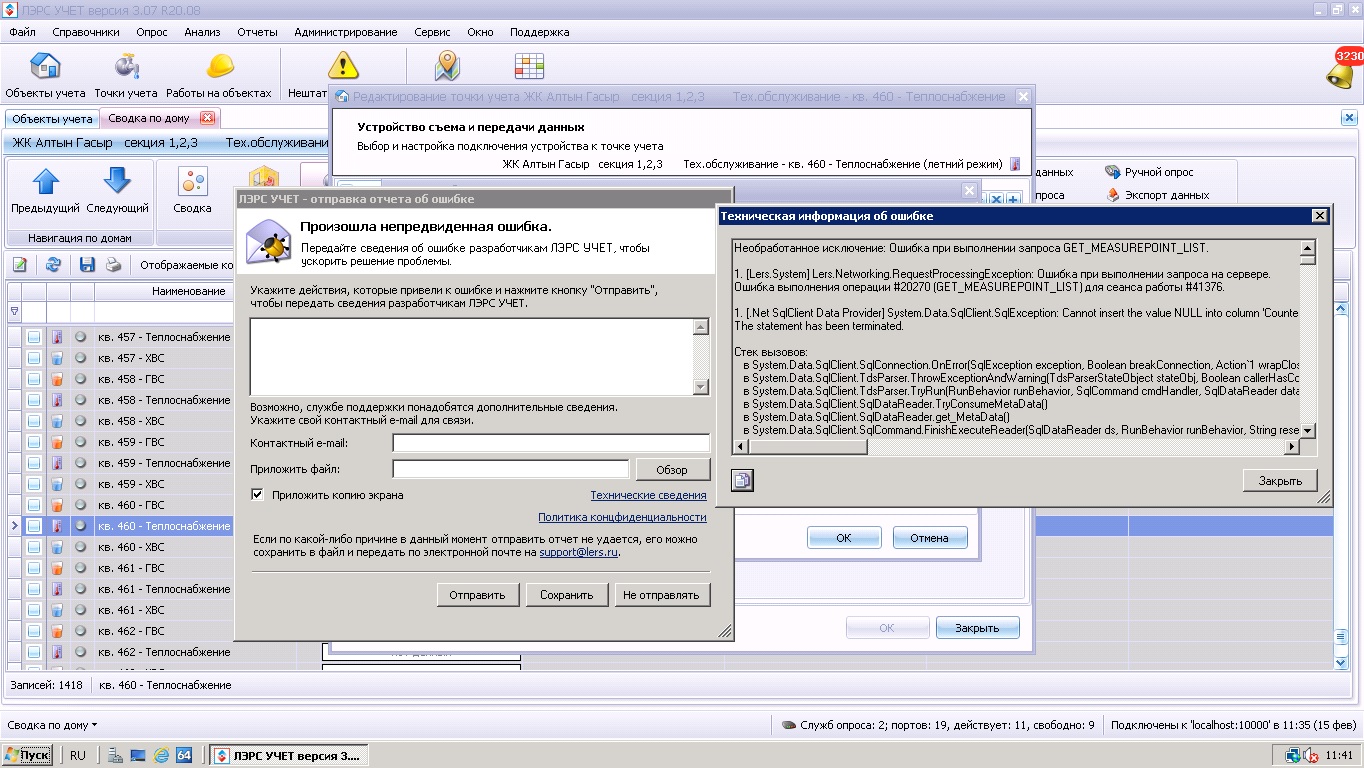
Task: Tick row checkbox for кв. 461 - ХВС
Action: pos(34,610)
